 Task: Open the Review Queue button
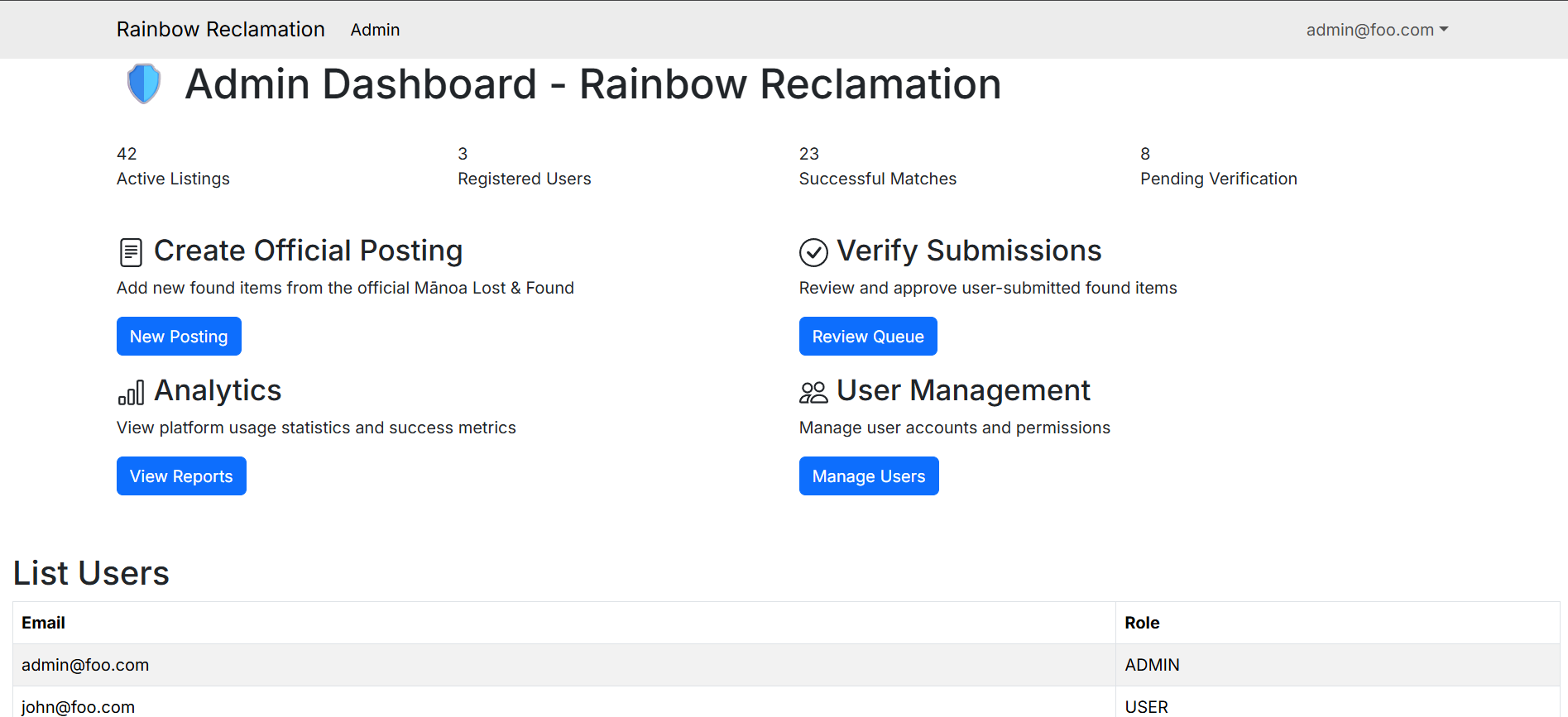867,337
